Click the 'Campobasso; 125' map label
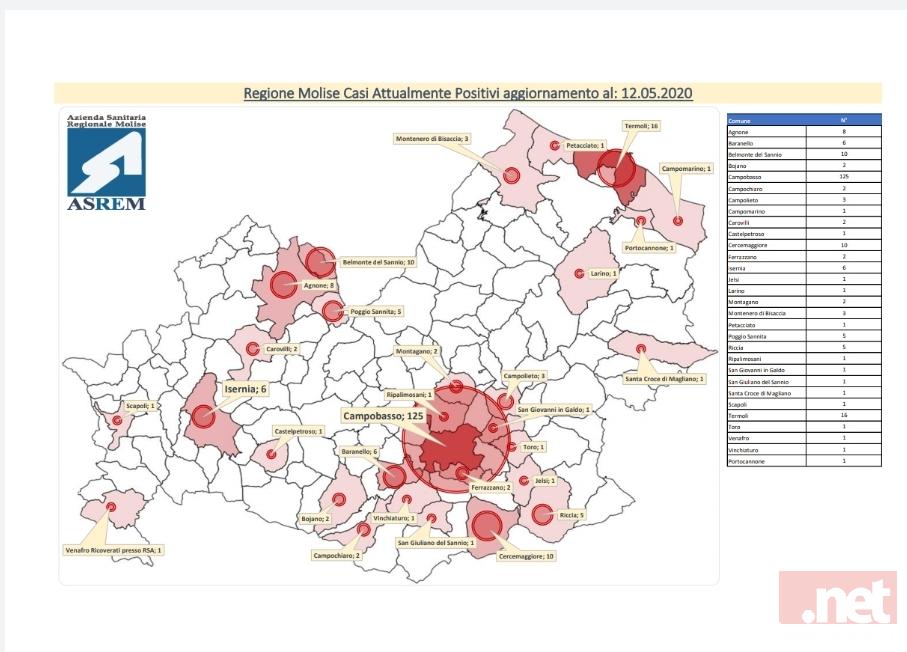907x652 pixels. [385, 415]
